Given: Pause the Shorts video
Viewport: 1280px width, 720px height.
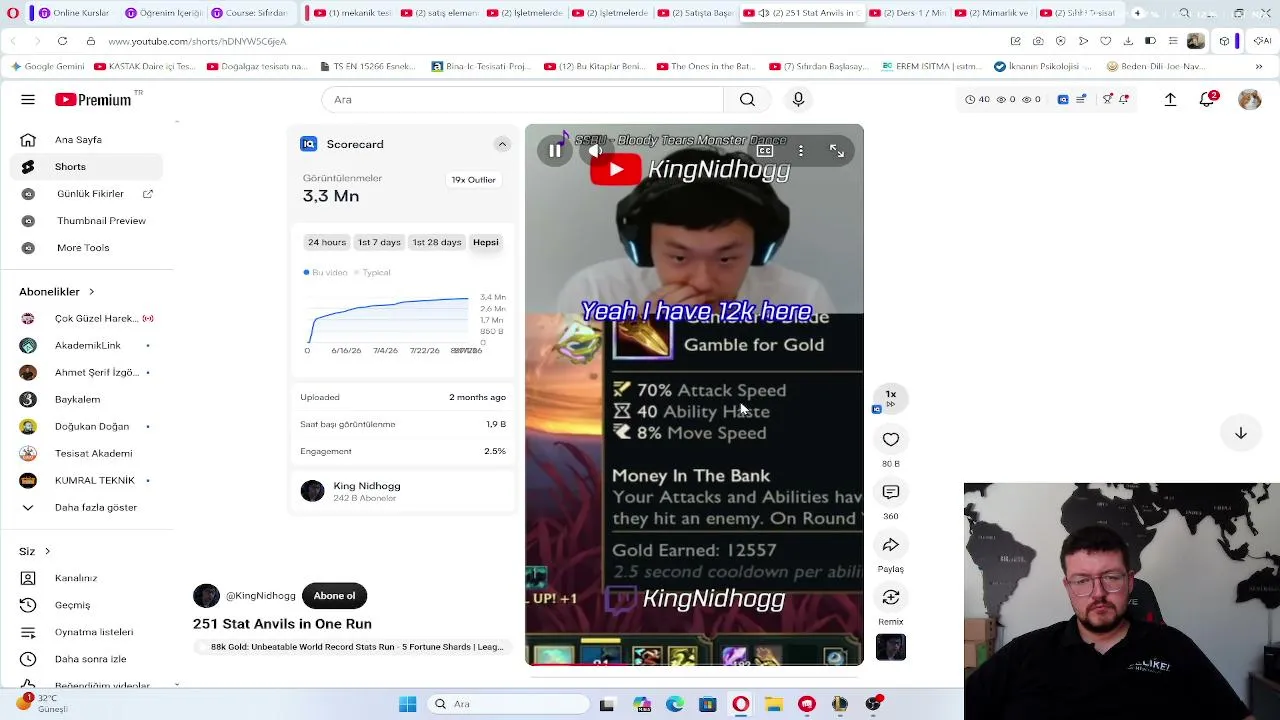Looking at the screenshot, I should (555, 151).
